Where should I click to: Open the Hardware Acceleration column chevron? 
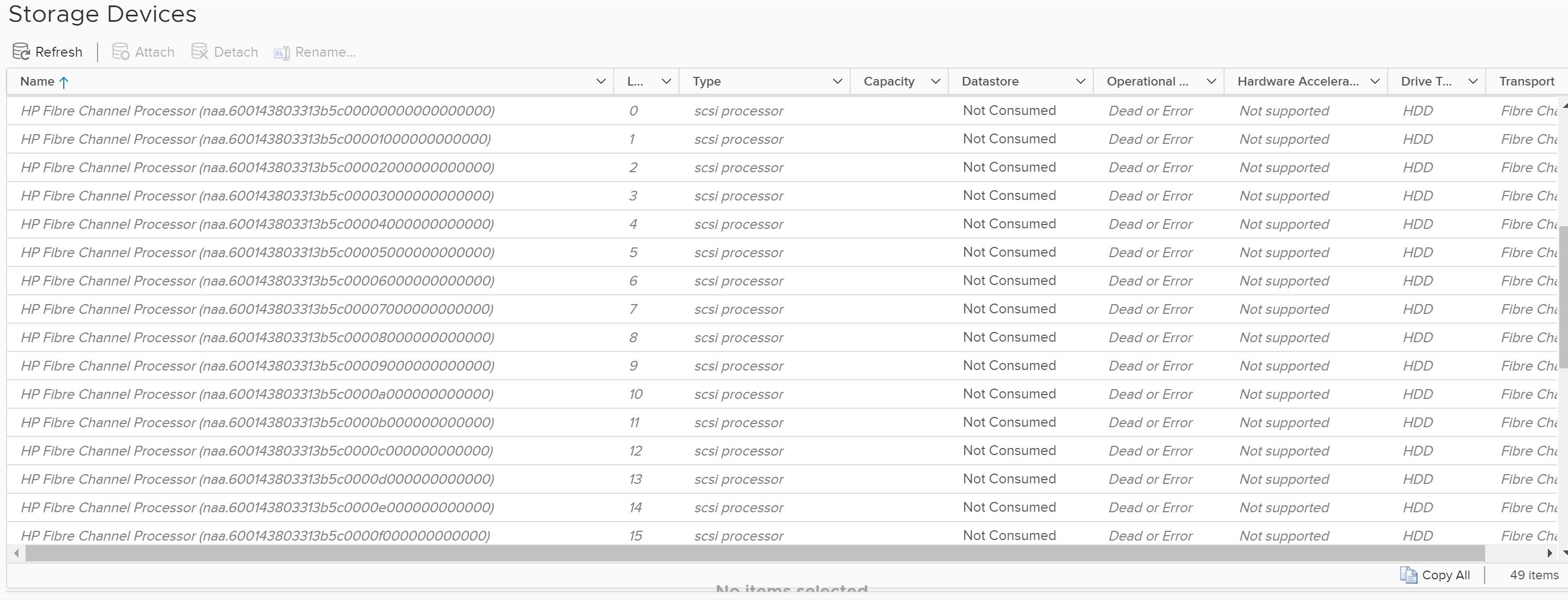1375,82
